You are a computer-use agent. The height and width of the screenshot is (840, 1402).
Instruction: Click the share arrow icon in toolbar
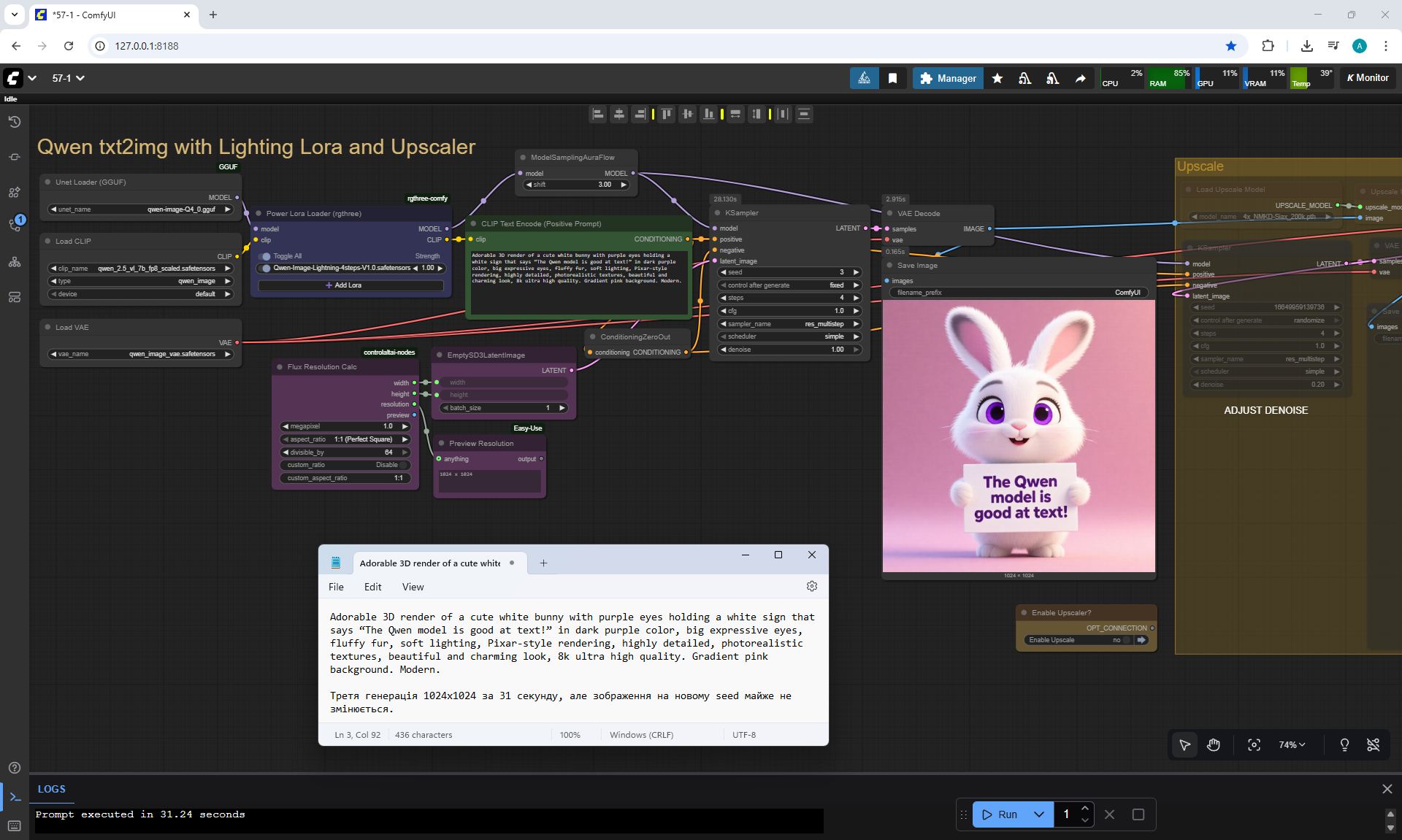coord(1080,78)
